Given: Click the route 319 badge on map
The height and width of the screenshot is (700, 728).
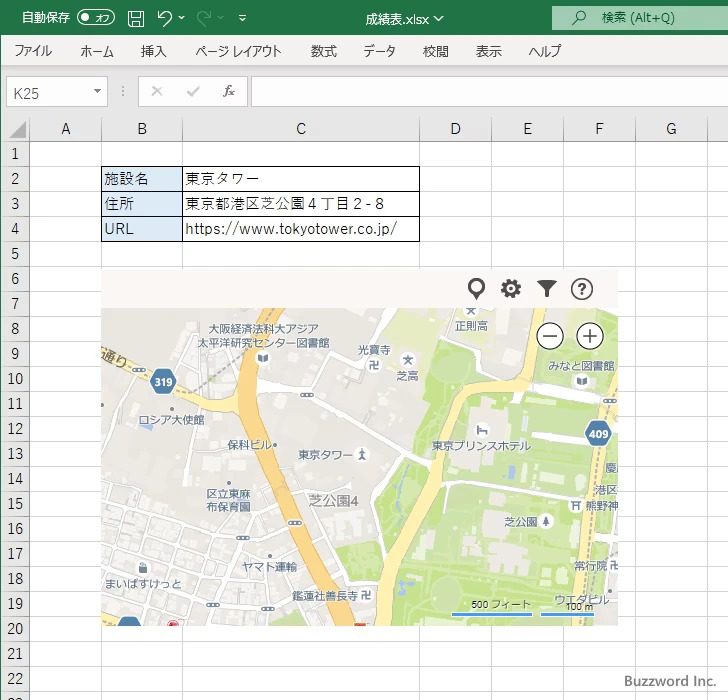Looking at the screenshot, I should point(163,382).
